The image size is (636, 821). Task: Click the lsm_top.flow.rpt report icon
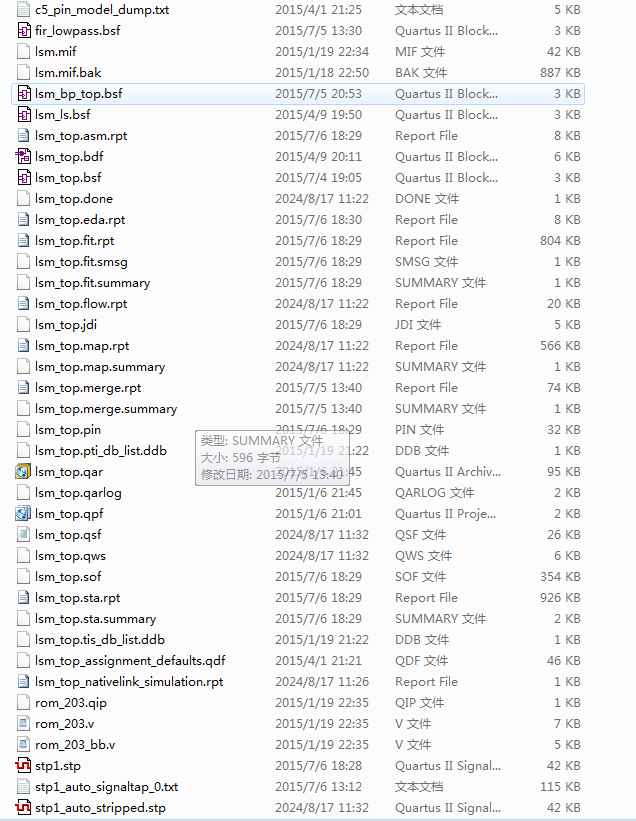click(x=24, y=304)
